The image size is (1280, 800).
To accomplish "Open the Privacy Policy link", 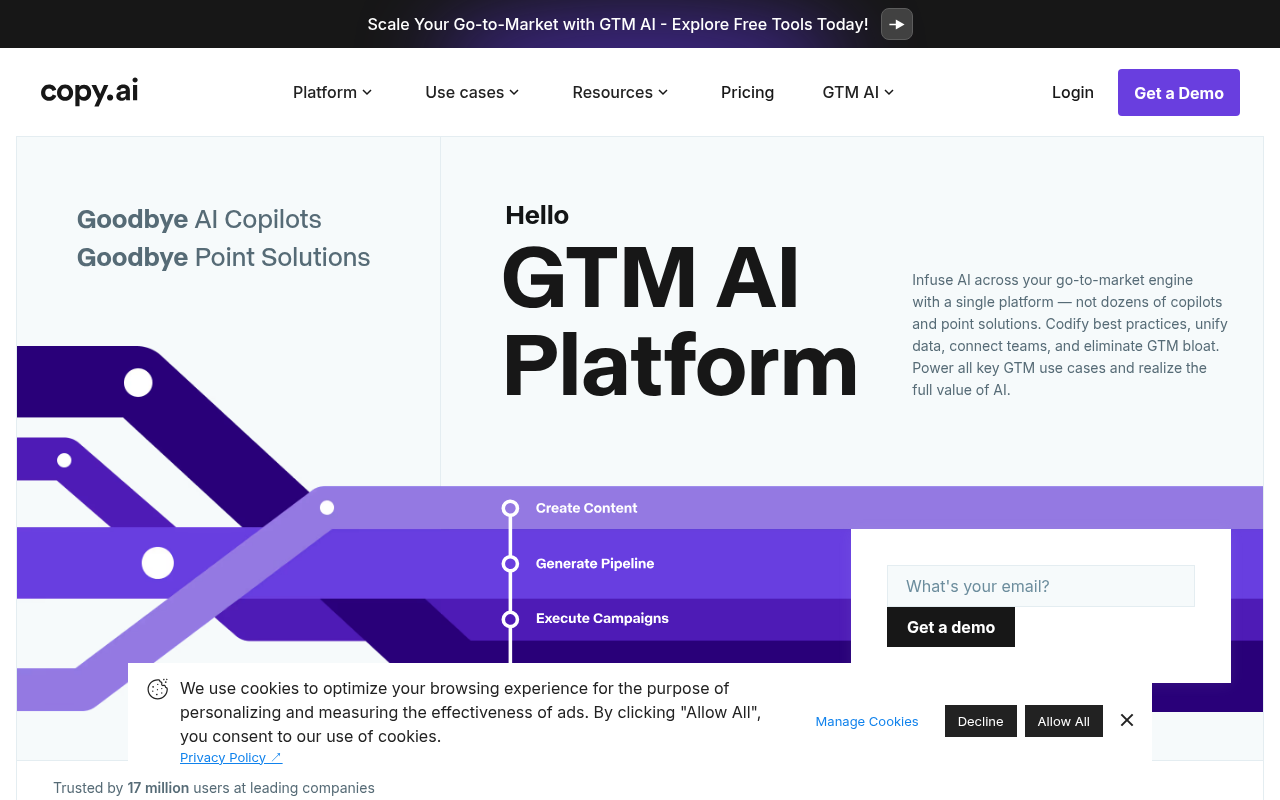I will tap(222, 757).
